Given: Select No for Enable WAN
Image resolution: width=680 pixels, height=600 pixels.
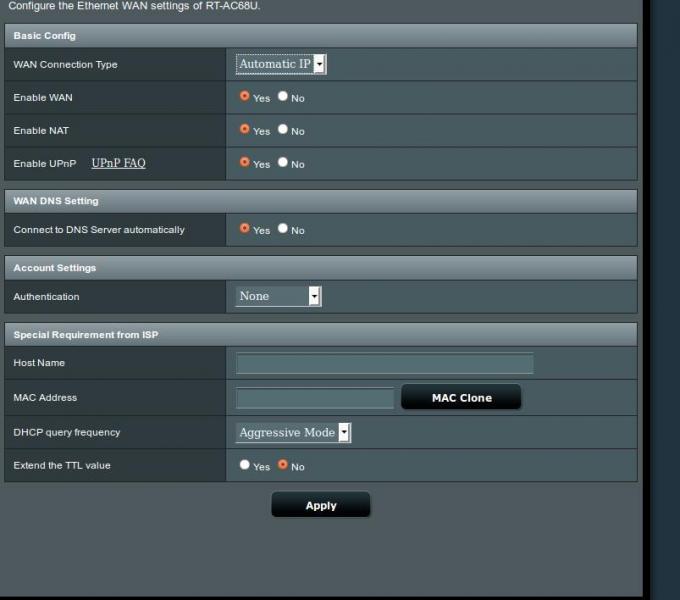Looking at the screenshot, I should tap(283, 97).
